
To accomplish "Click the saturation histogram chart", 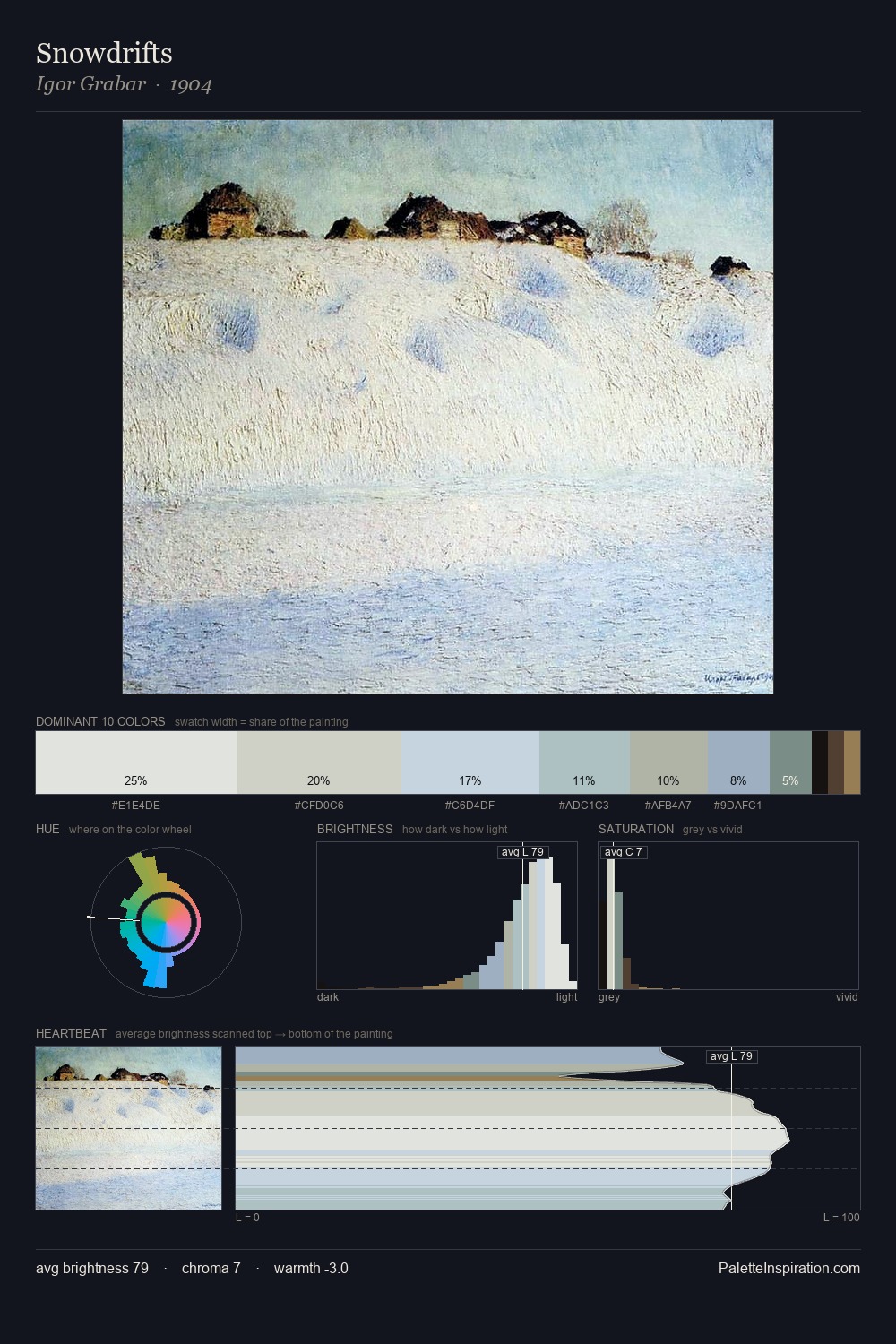I will (x=728, y=916).
